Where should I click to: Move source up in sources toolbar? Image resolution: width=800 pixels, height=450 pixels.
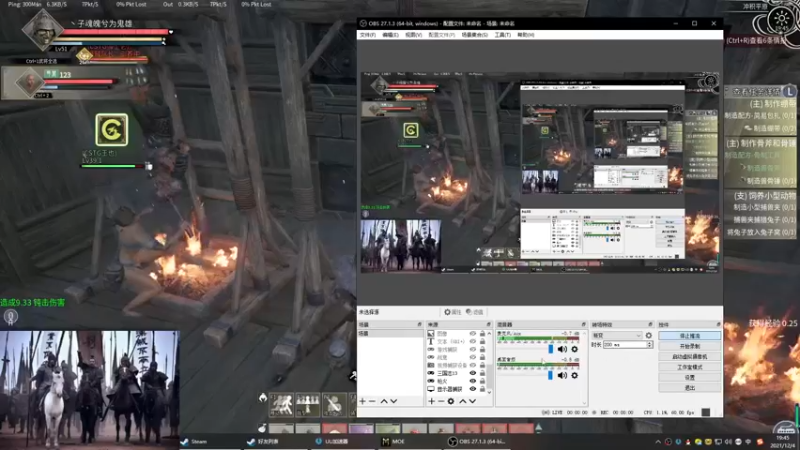(463, 401)
